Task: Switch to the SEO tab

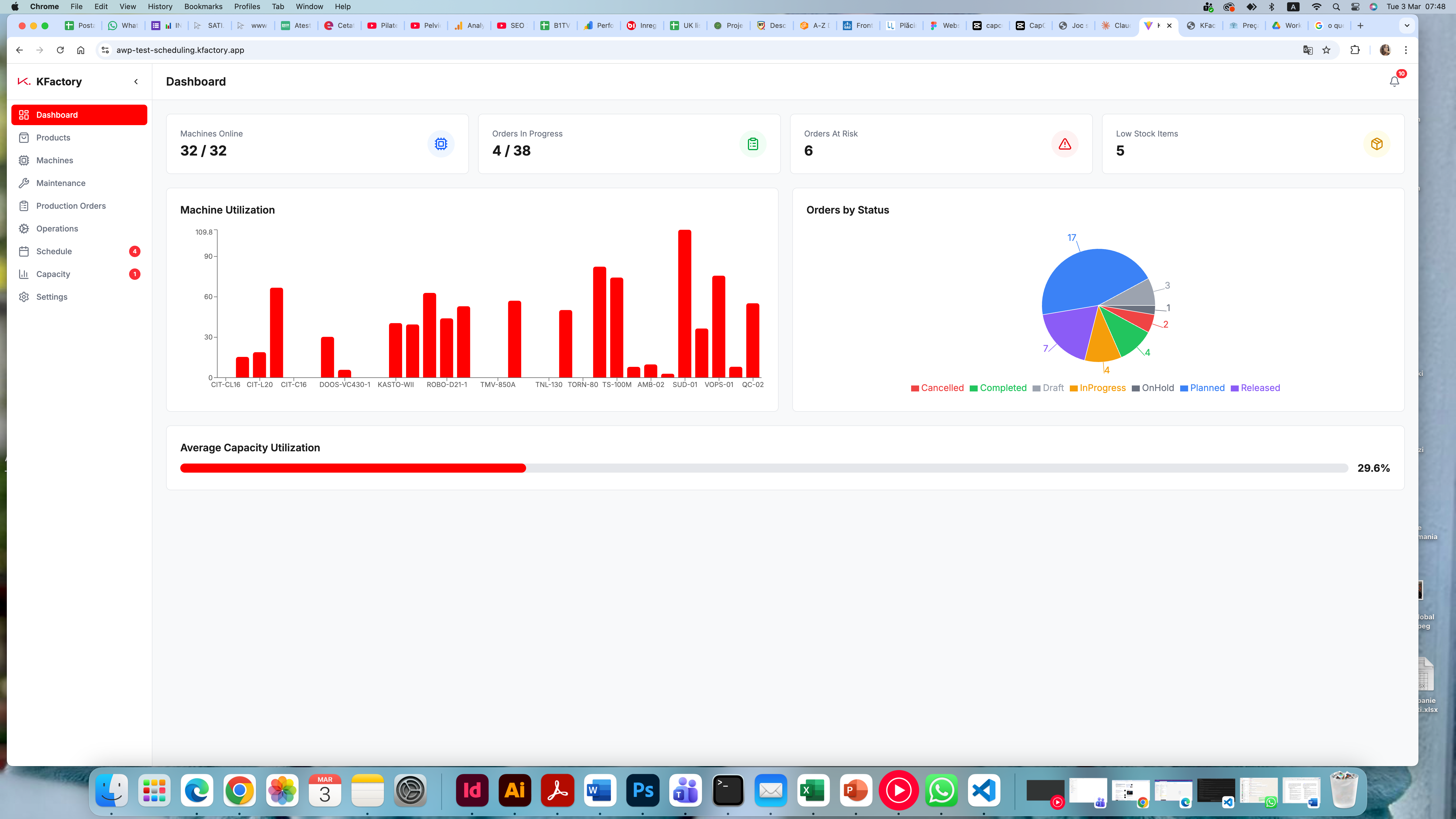Action: pyautogui.click(x=511, y=25)
